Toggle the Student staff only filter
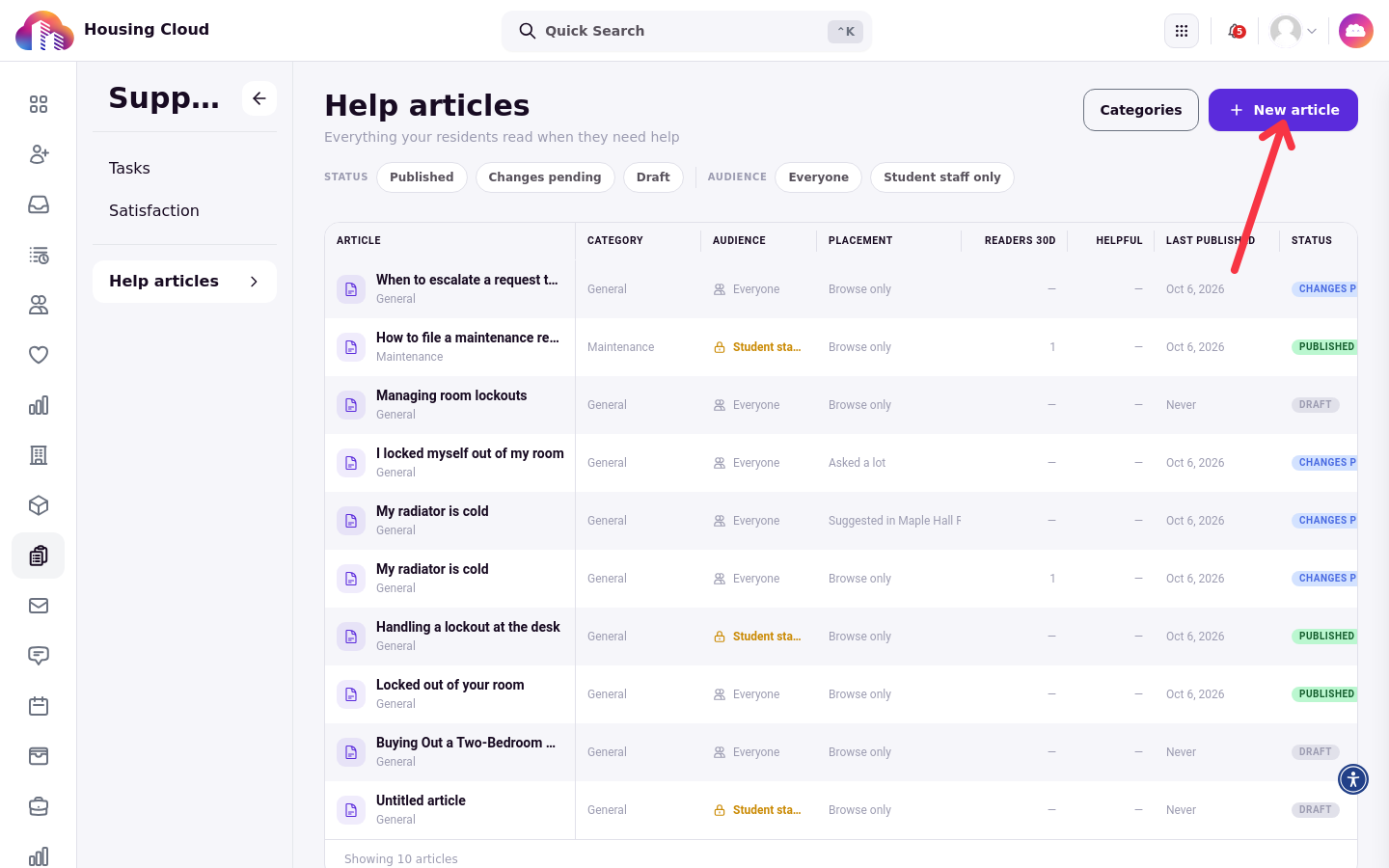The height and width of the screenshot is (868, 1389). click(x=942, y=177)
